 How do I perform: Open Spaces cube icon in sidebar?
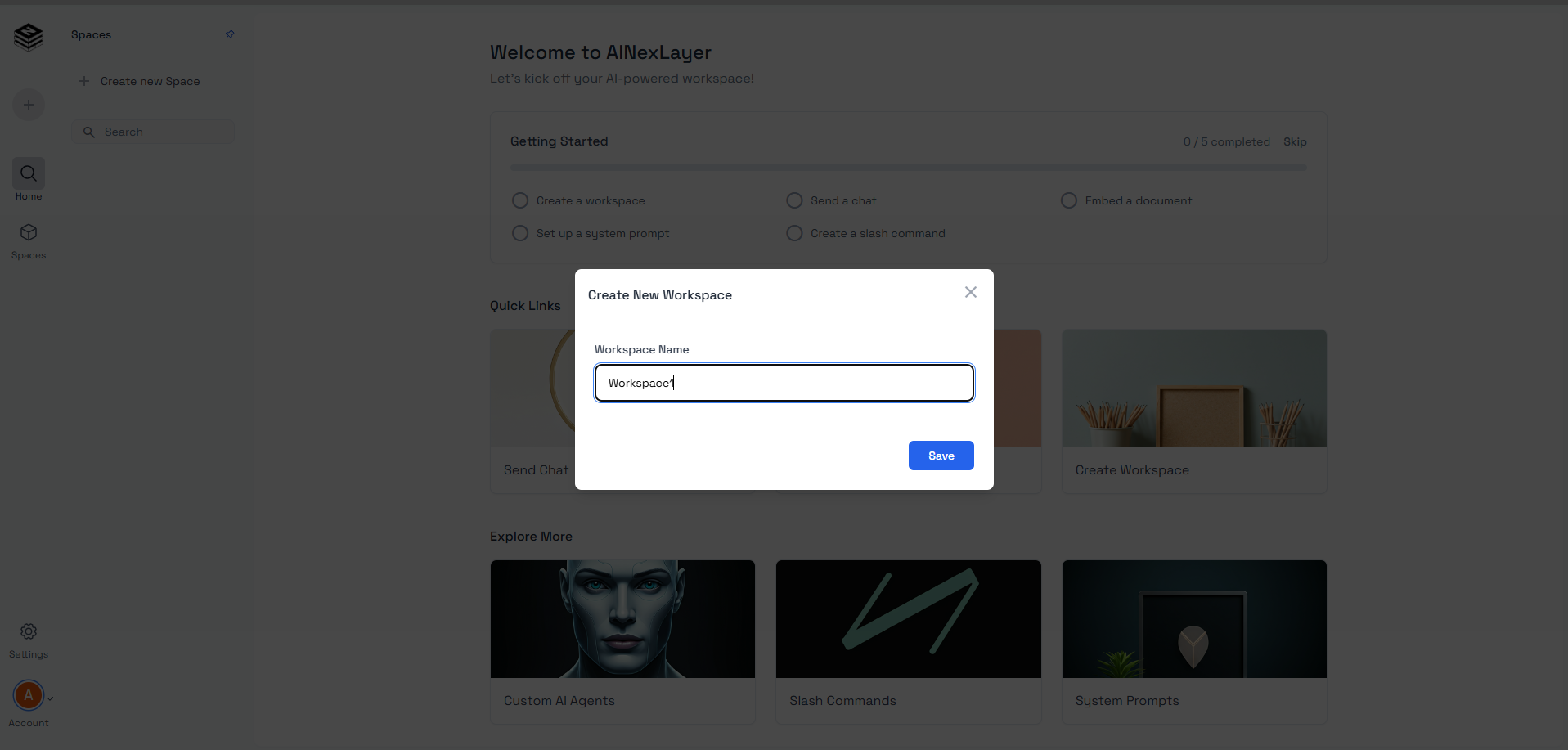click(29, 233)
